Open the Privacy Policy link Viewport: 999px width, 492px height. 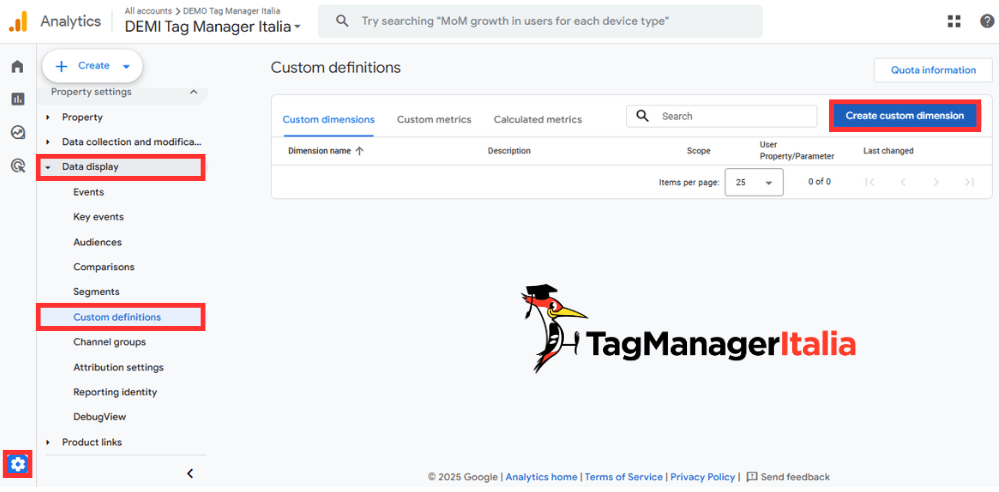coord(702,477)
